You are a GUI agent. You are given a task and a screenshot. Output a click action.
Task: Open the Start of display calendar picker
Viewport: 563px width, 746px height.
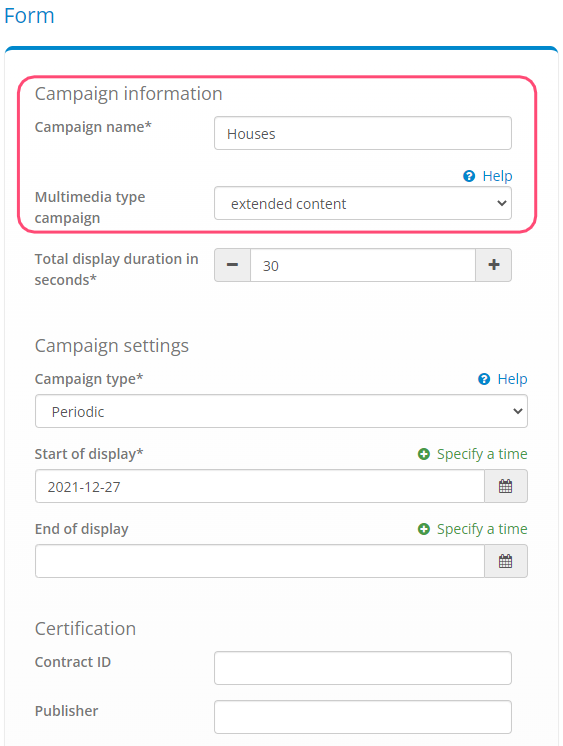click(505, 486)
